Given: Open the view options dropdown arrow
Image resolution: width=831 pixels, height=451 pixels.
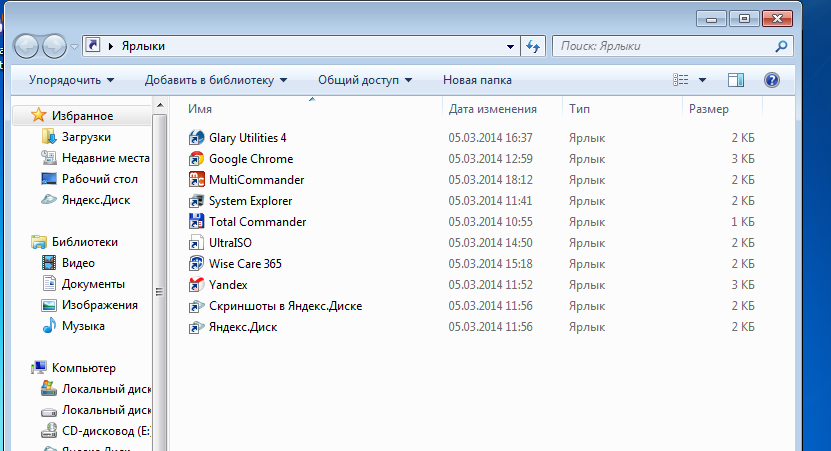Looking at the screenshot, I should [702, 80].
